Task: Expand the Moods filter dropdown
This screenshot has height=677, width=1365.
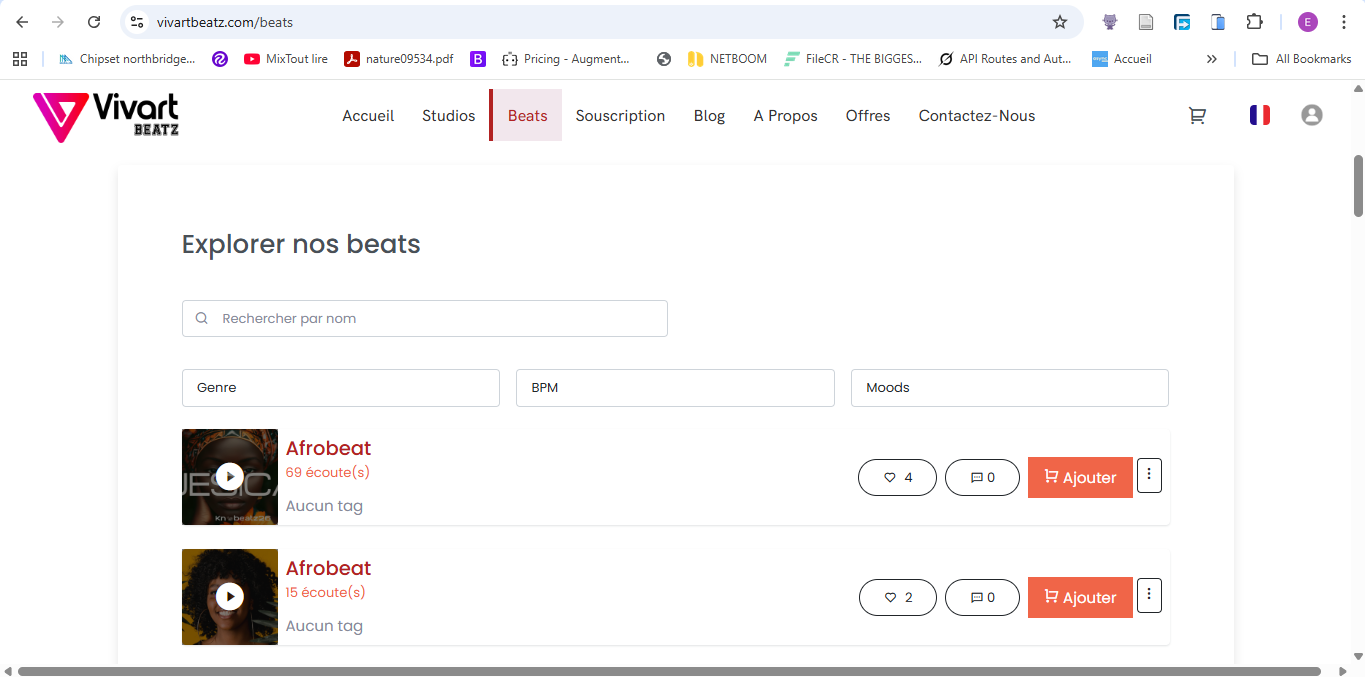Action: (x=1009, y=388)
